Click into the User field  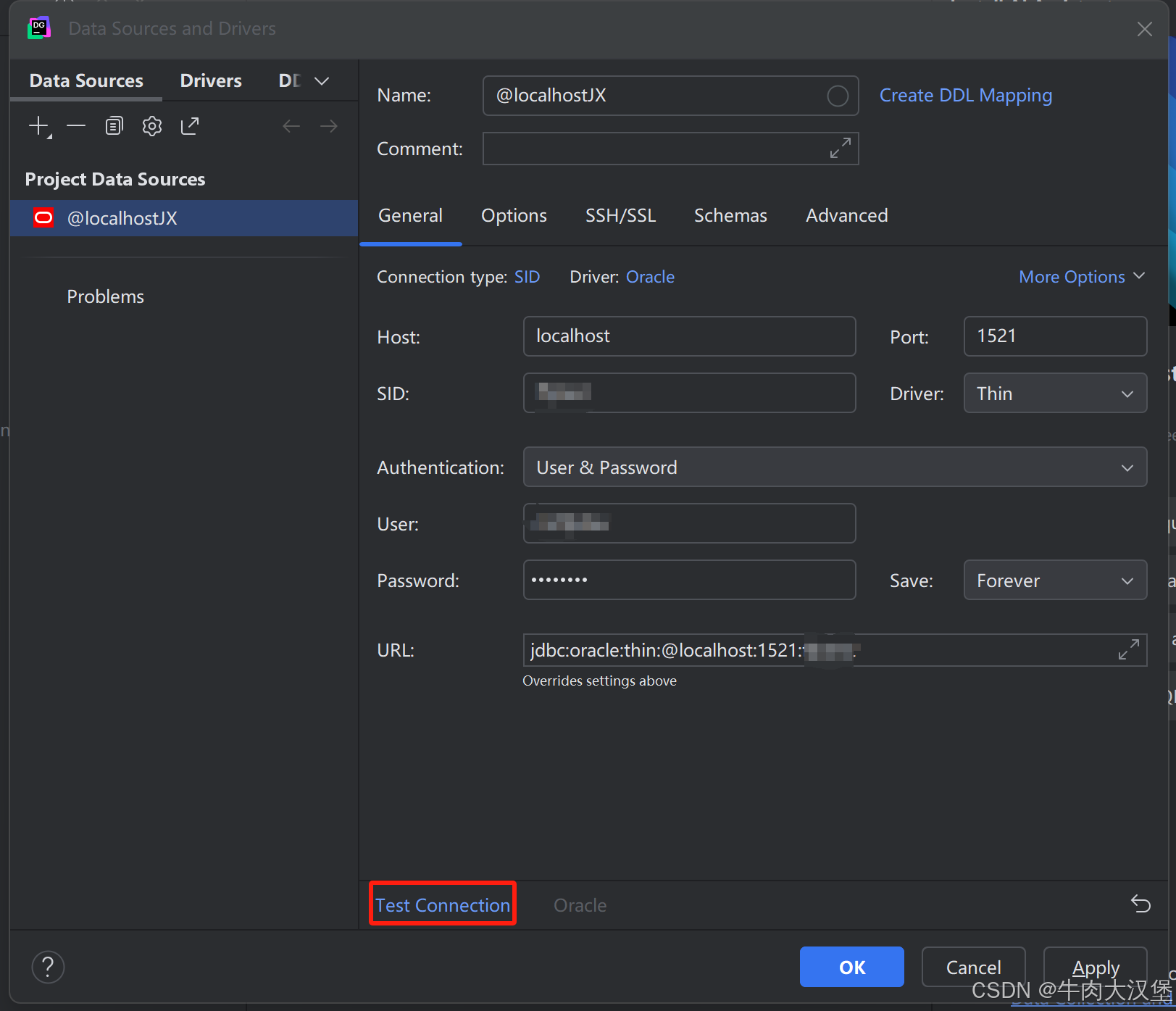tap(689, 523)
